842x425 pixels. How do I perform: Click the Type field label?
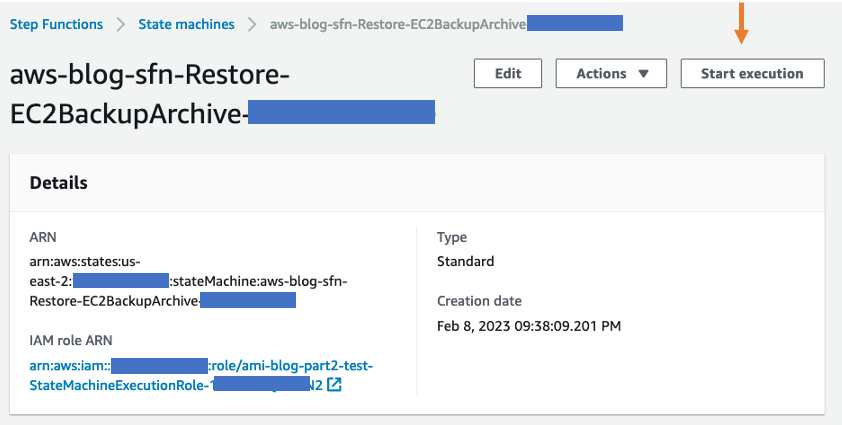click(x=452, y=237)
